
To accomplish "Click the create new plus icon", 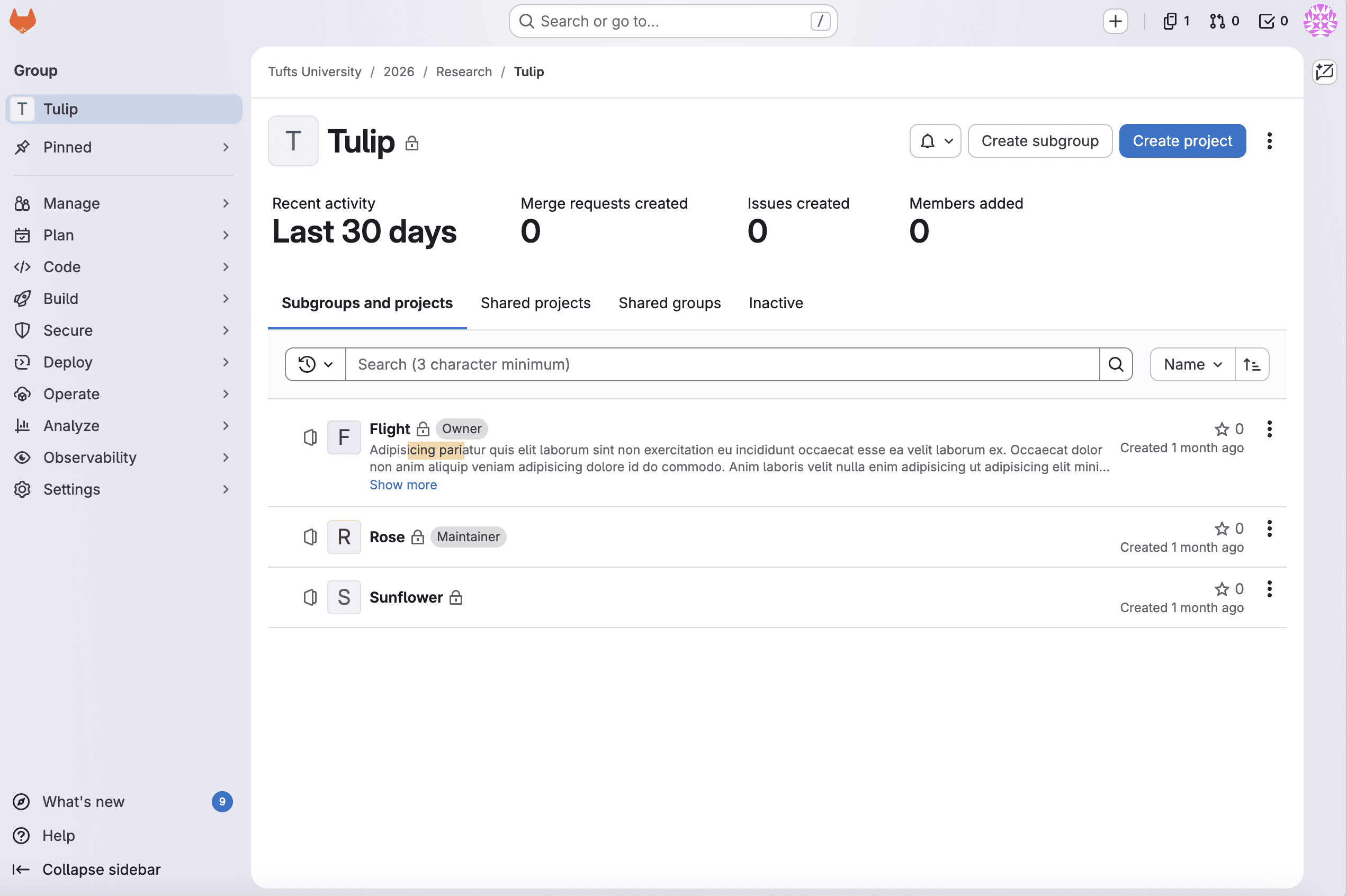I will 1115,21.
